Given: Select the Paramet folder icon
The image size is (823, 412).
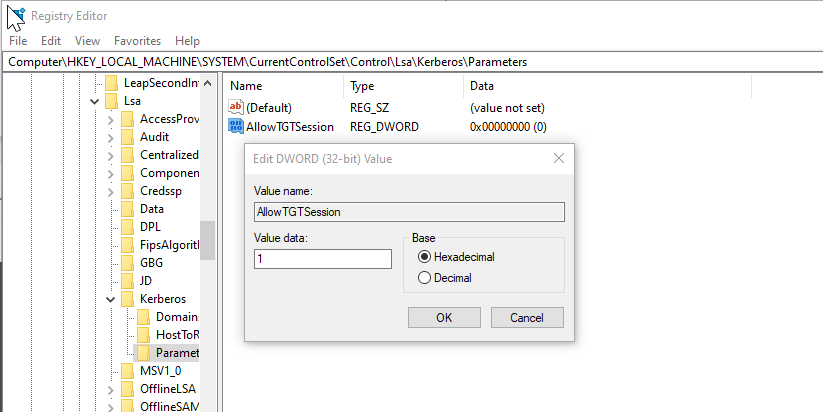Looking at the screenshot, I should pyautogui.click(x=143, y=353).
